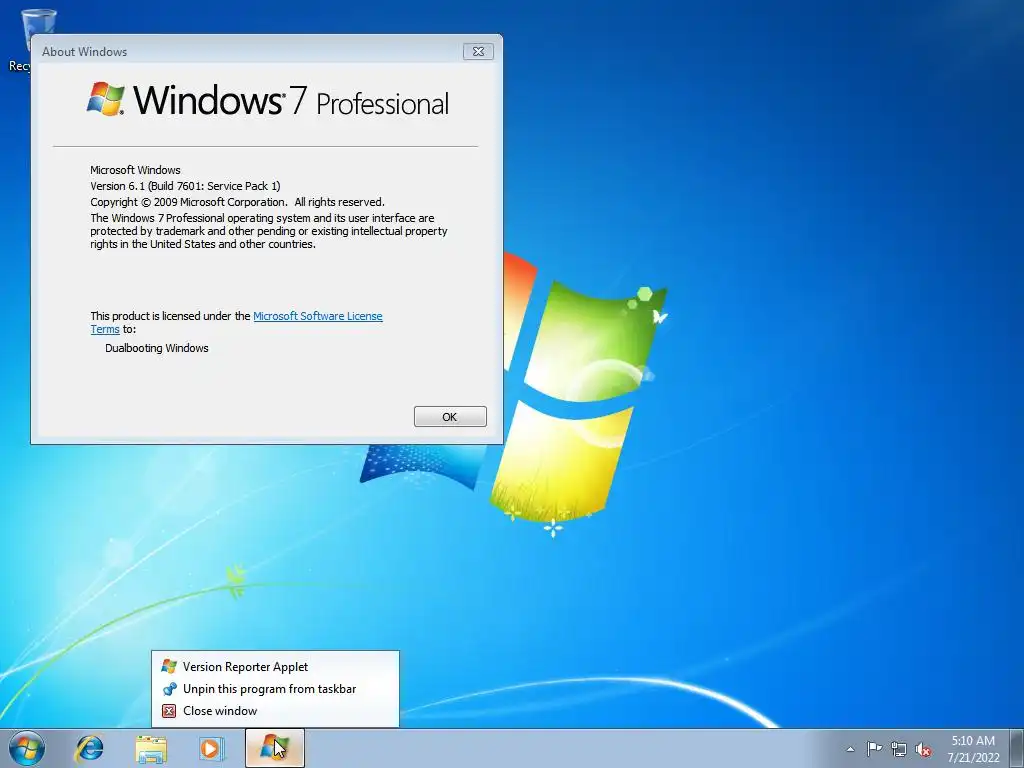Image resolution: width=1024 pixels, height=768 pixels.
Task: Choose Unpin this program from taskbar
Action: click(x=275, y=689)
